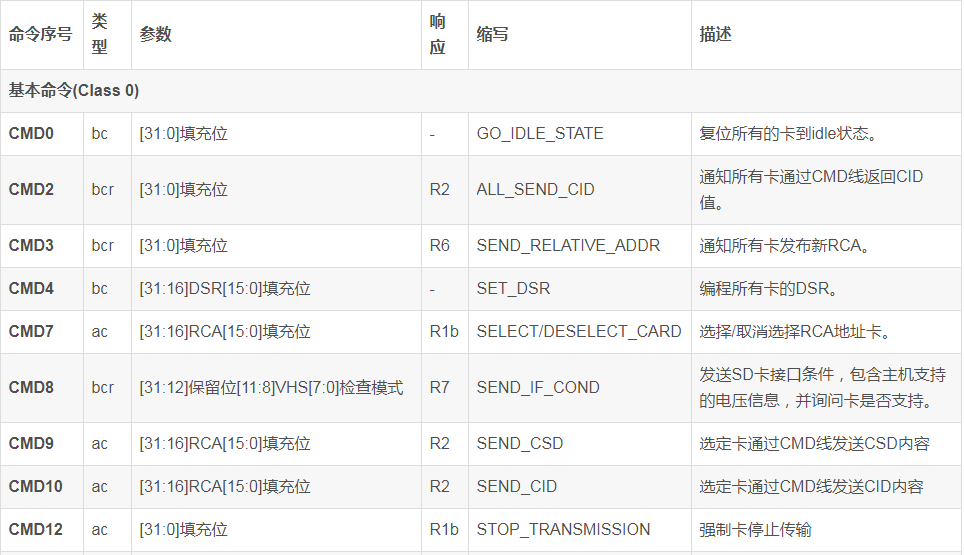Select SEND_RELATIVE_ADDR in the table
Screen dimensions: 964x555
[x=568, y=245]
